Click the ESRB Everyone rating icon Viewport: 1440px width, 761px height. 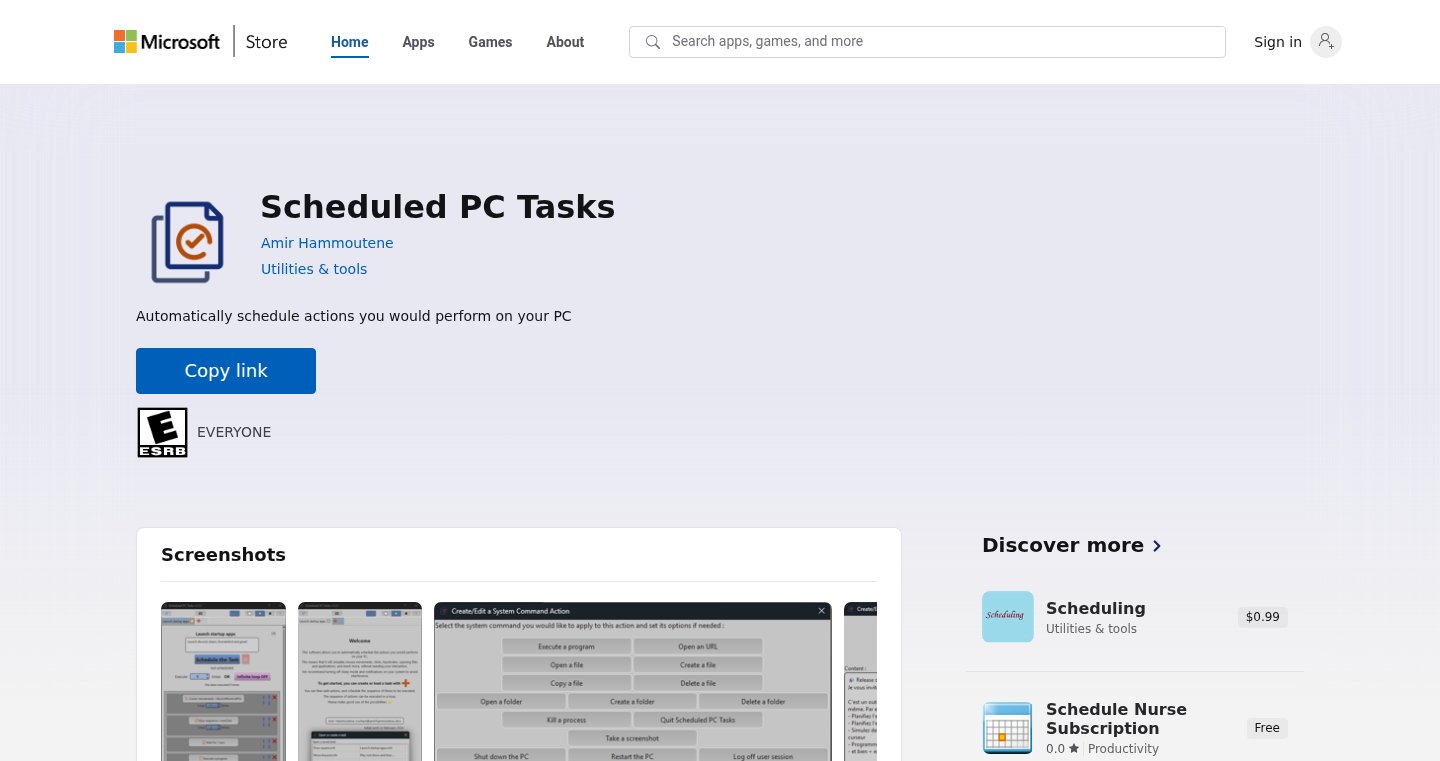pos(162,432)
